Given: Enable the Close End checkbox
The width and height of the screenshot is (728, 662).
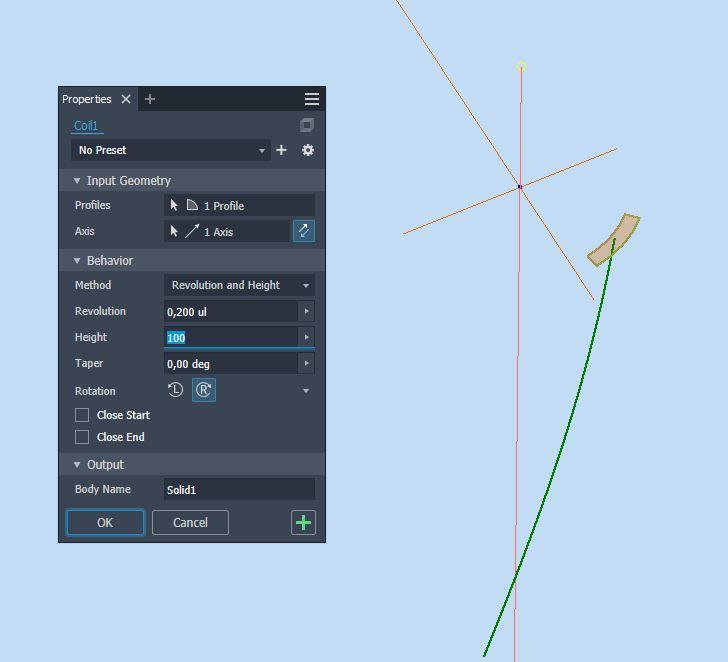Looking at the screenshot, I should point(83,437).
